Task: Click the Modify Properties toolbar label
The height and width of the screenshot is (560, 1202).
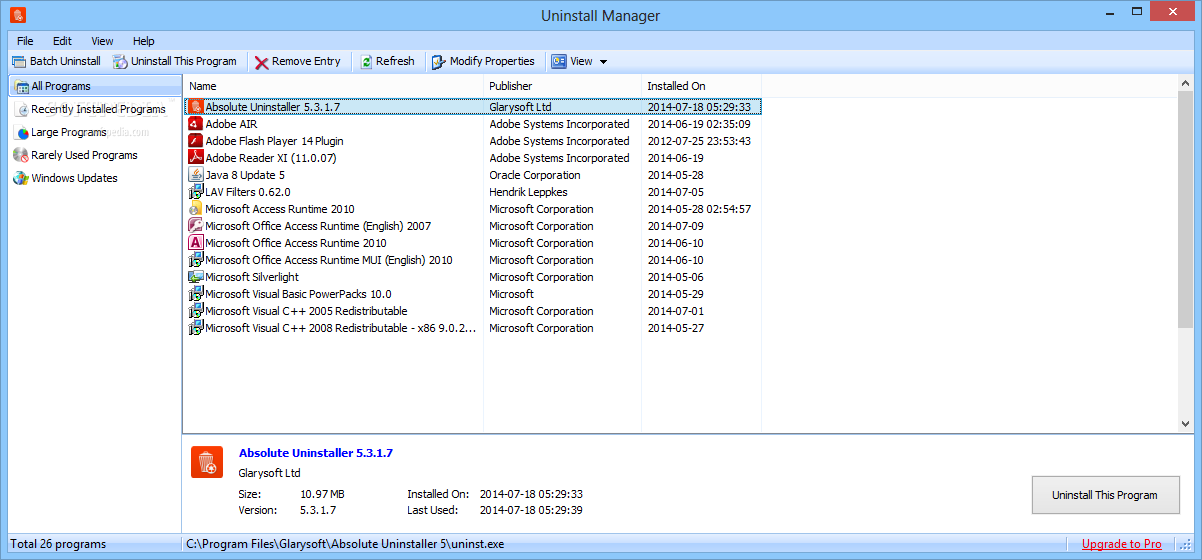Action: tap(492, 62)
